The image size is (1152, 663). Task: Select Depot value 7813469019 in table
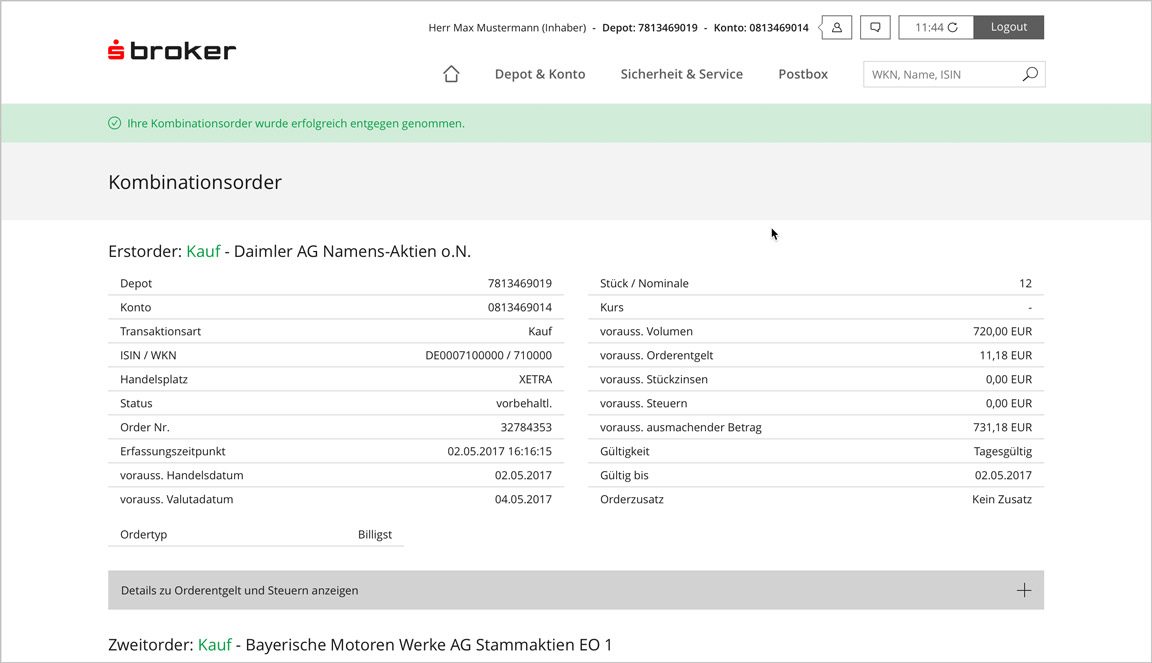(x=519, y=283)
